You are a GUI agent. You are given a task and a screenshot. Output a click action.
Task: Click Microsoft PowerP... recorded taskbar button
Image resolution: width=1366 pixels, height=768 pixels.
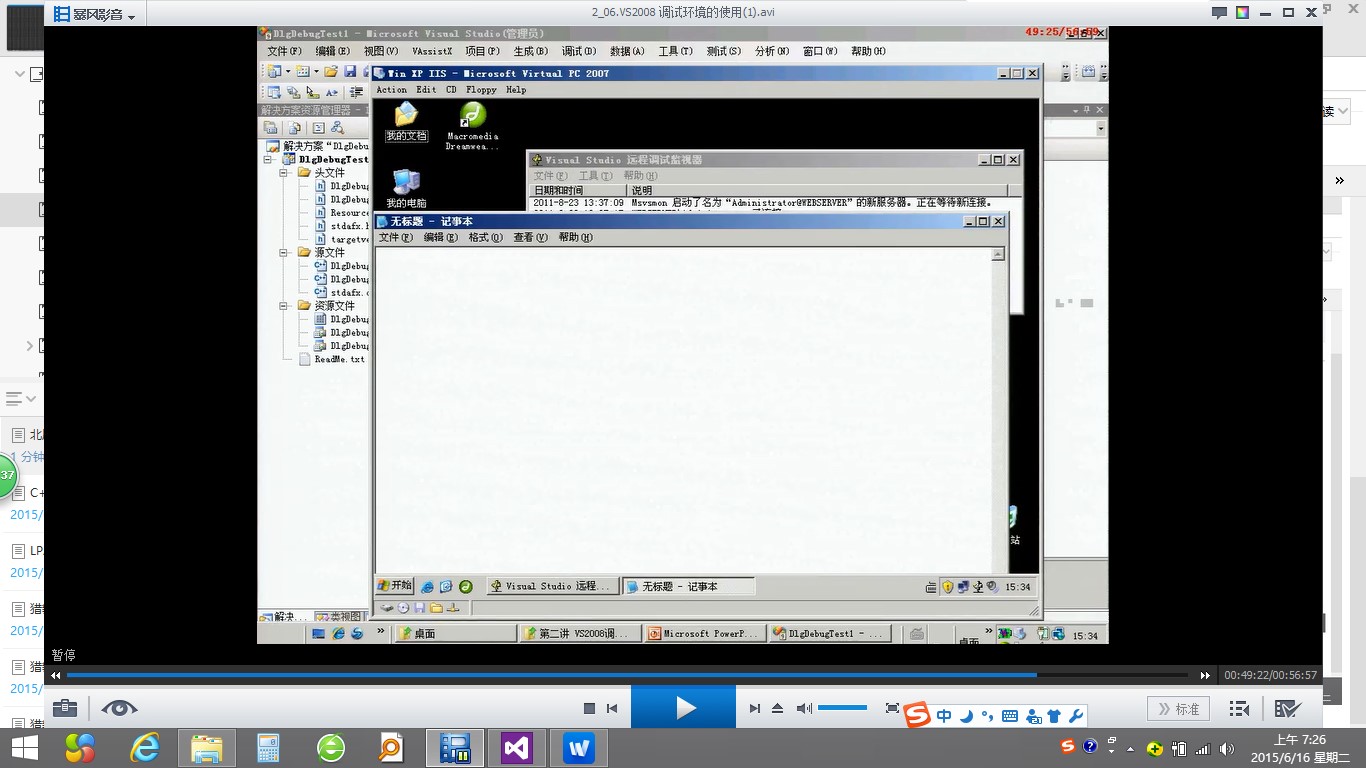point(705,634)
